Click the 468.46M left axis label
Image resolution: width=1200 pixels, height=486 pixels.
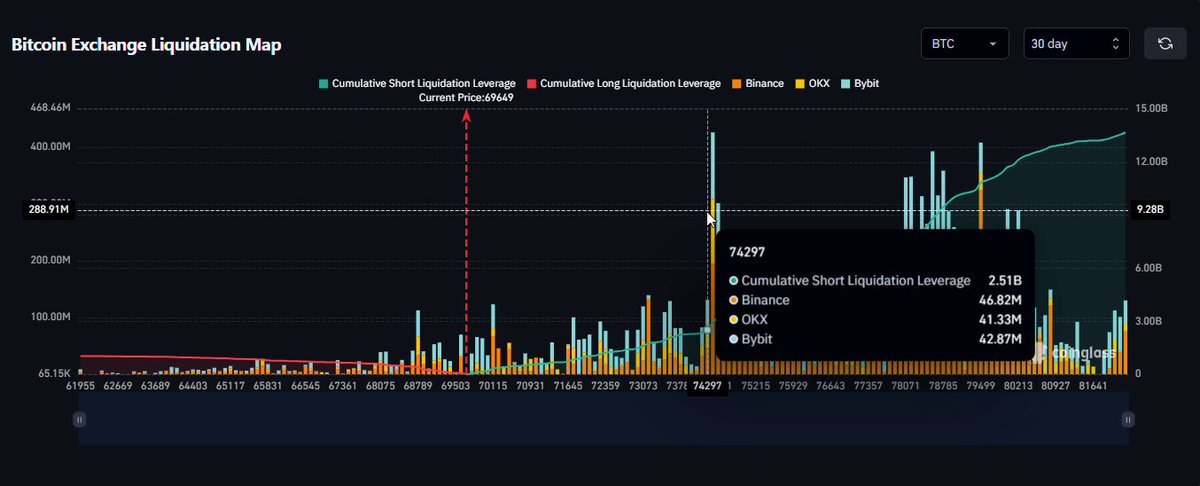pyautogui.click(x=52, y=107)
